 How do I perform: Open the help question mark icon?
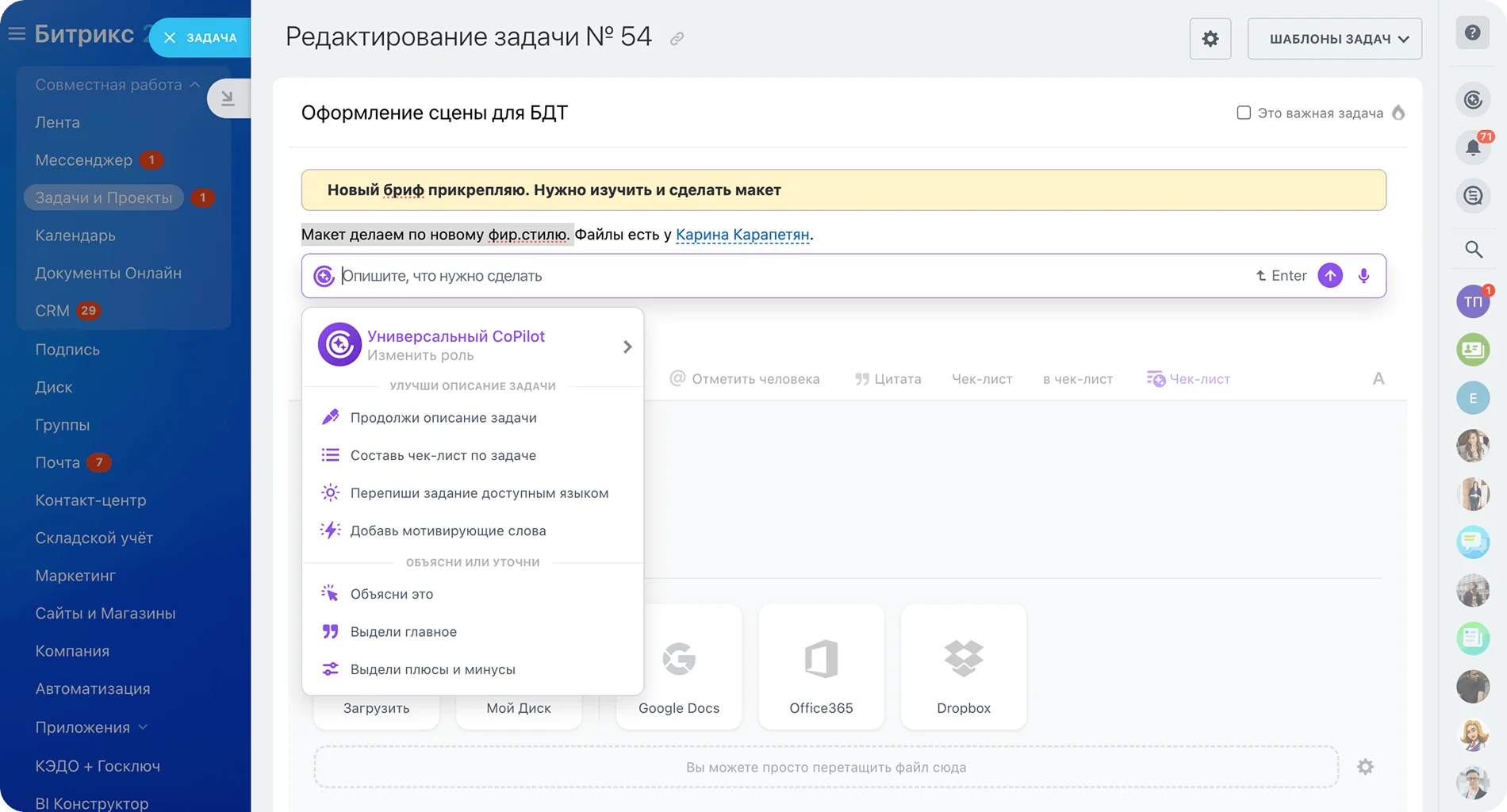(1472, 33)
